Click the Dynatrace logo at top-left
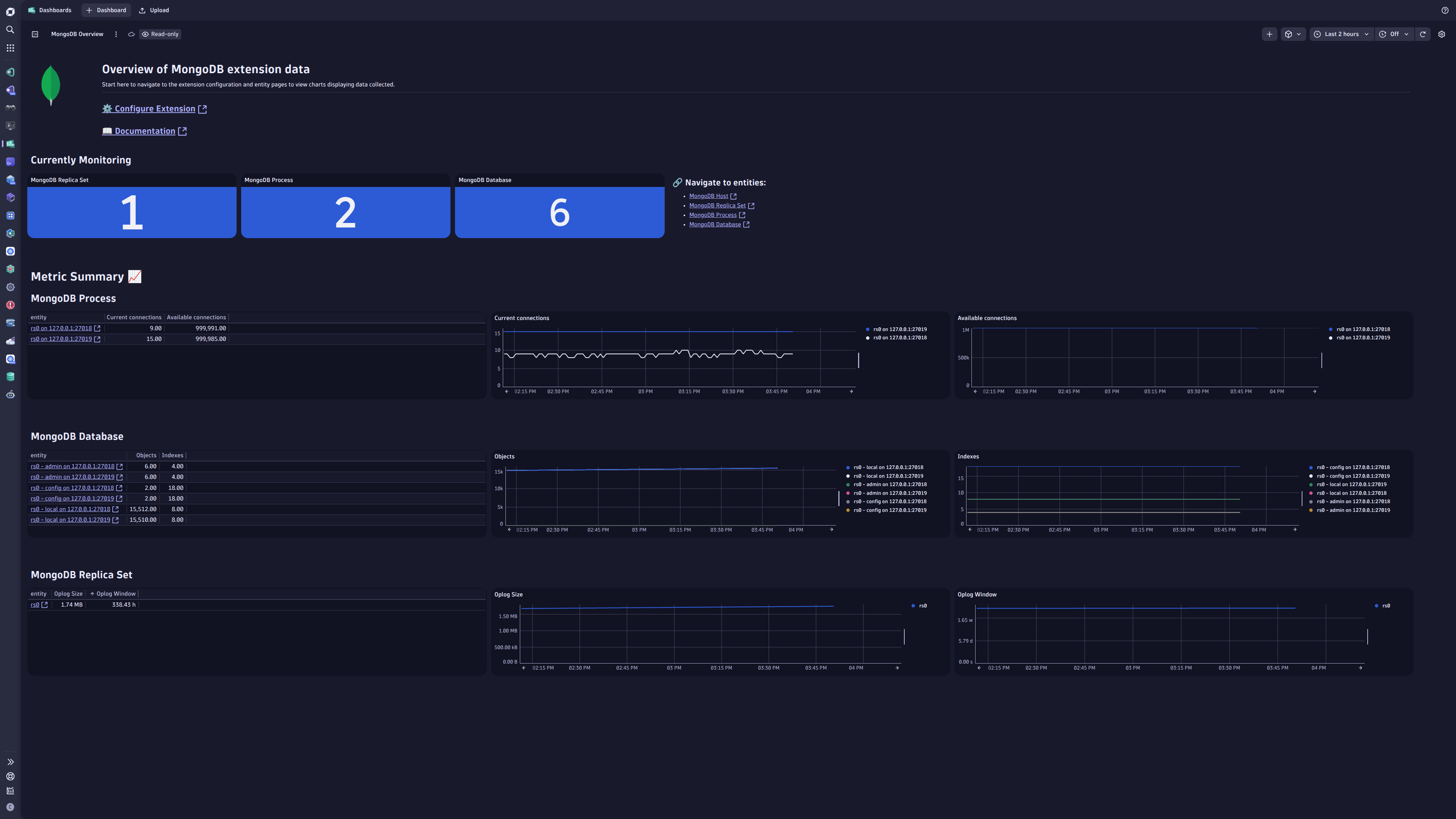This screenshot has width=1456, height=819. point(10,11)
